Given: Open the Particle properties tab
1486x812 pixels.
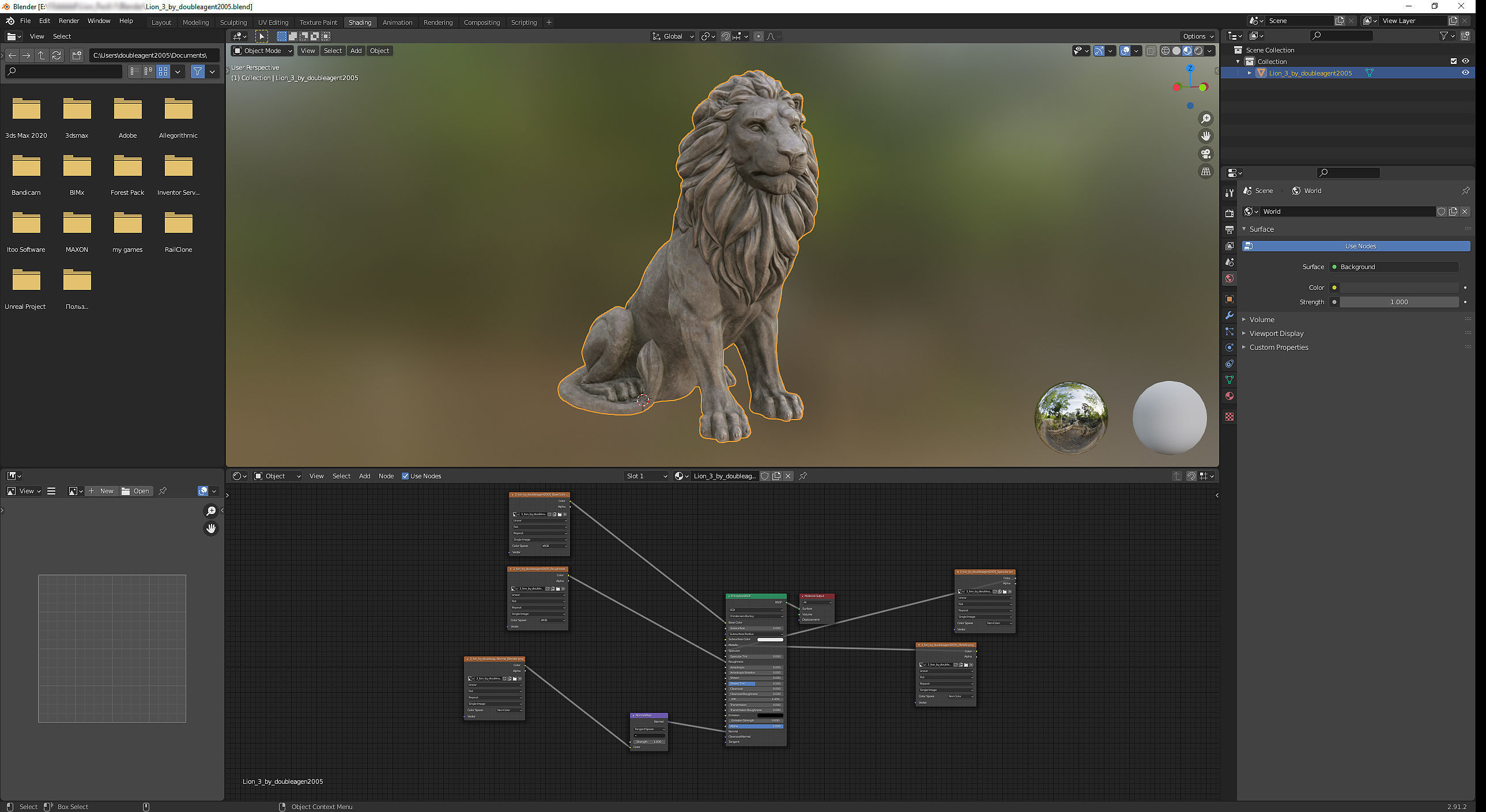Looking at the screenshot, I should 1229,331.
